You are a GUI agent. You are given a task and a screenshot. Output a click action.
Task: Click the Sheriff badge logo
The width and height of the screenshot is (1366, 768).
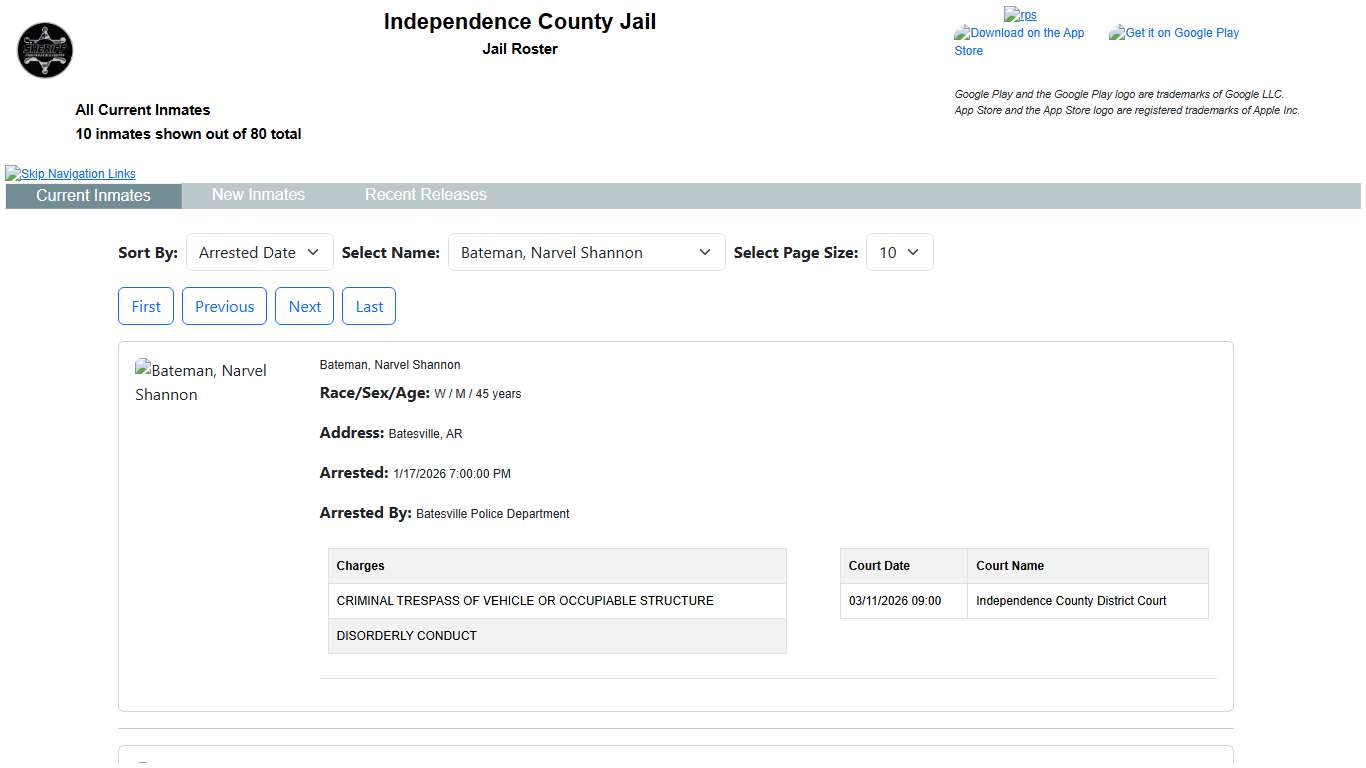(45, 51)
